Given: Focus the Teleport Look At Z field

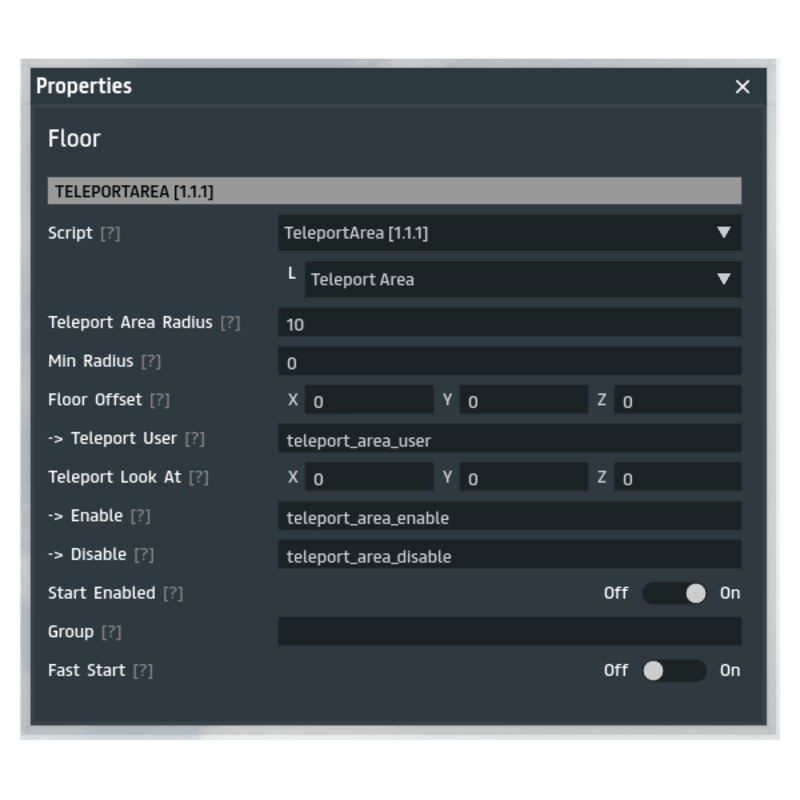Looking at the screenshot, I should [x=677, y=478].
